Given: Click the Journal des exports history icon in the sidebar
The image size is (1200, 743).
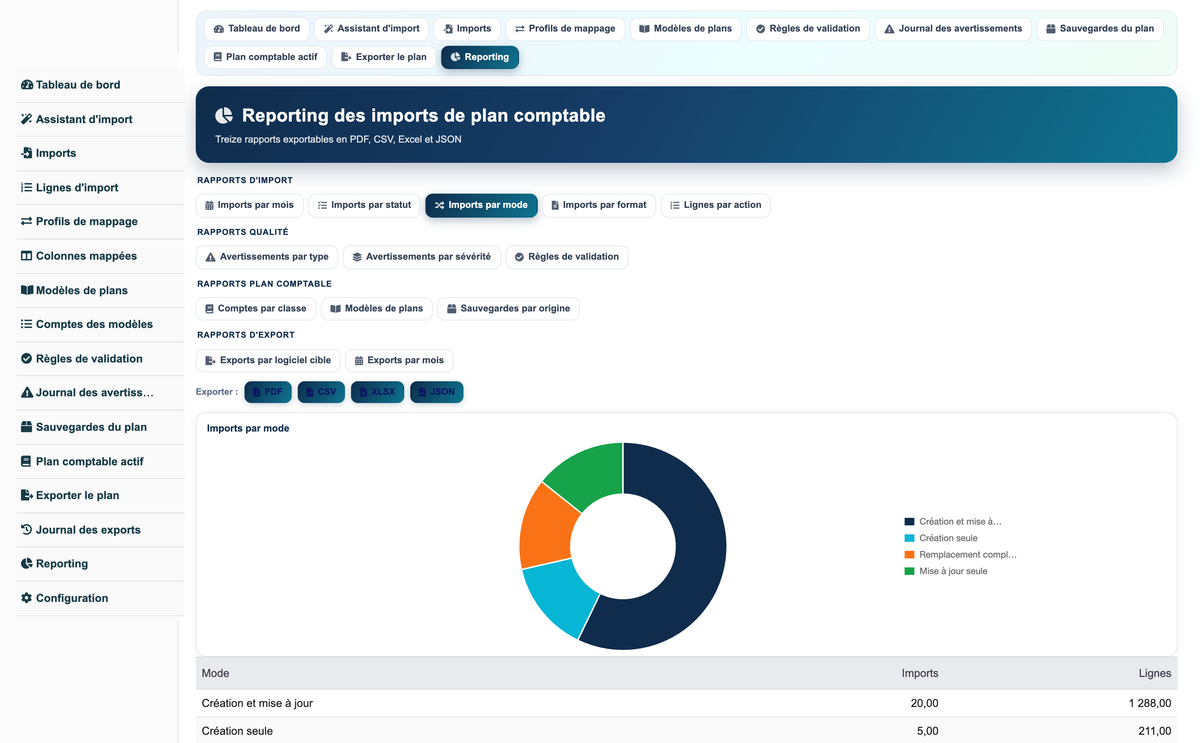Looking at the screenshot, I should (27, 529).
